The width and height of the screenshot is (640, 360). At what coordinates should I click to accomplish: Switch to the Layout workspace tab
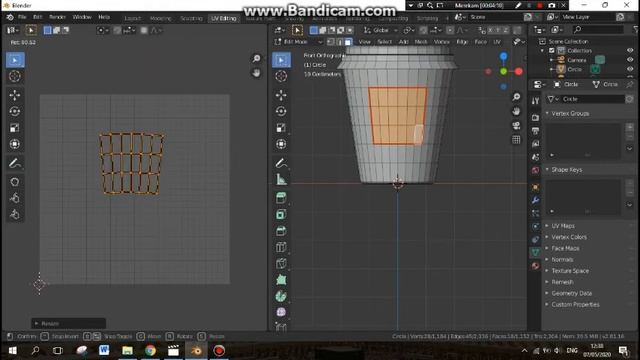pyautogui.click(x=133, y=18)
